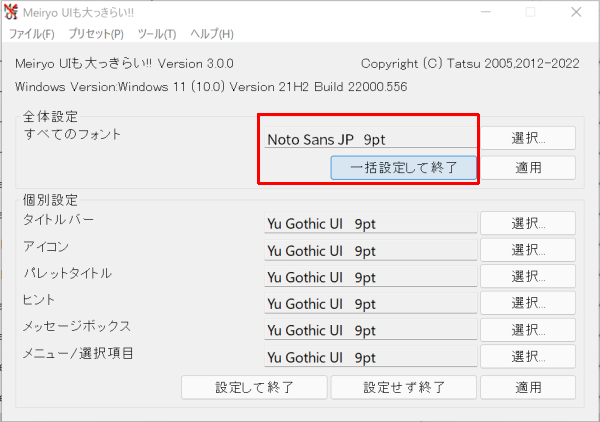Screen dimensions: 600x422
Task: Open the ツール(T) menu
Action: pos(157,34)
